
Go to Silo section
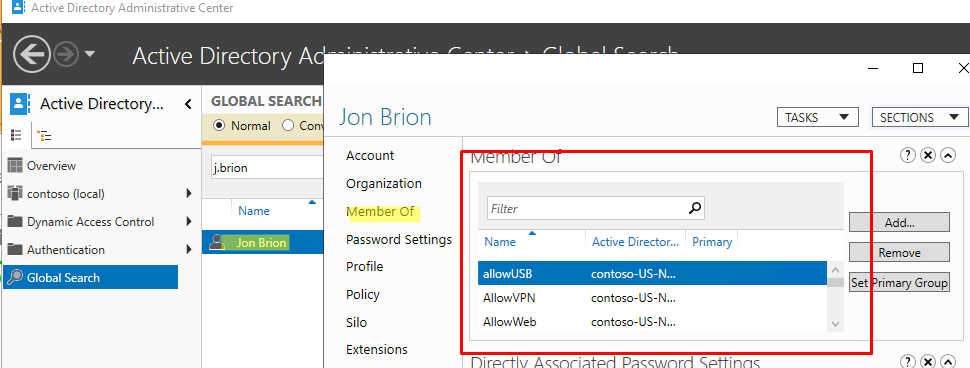pyautogui.click(x=356, y=322)
